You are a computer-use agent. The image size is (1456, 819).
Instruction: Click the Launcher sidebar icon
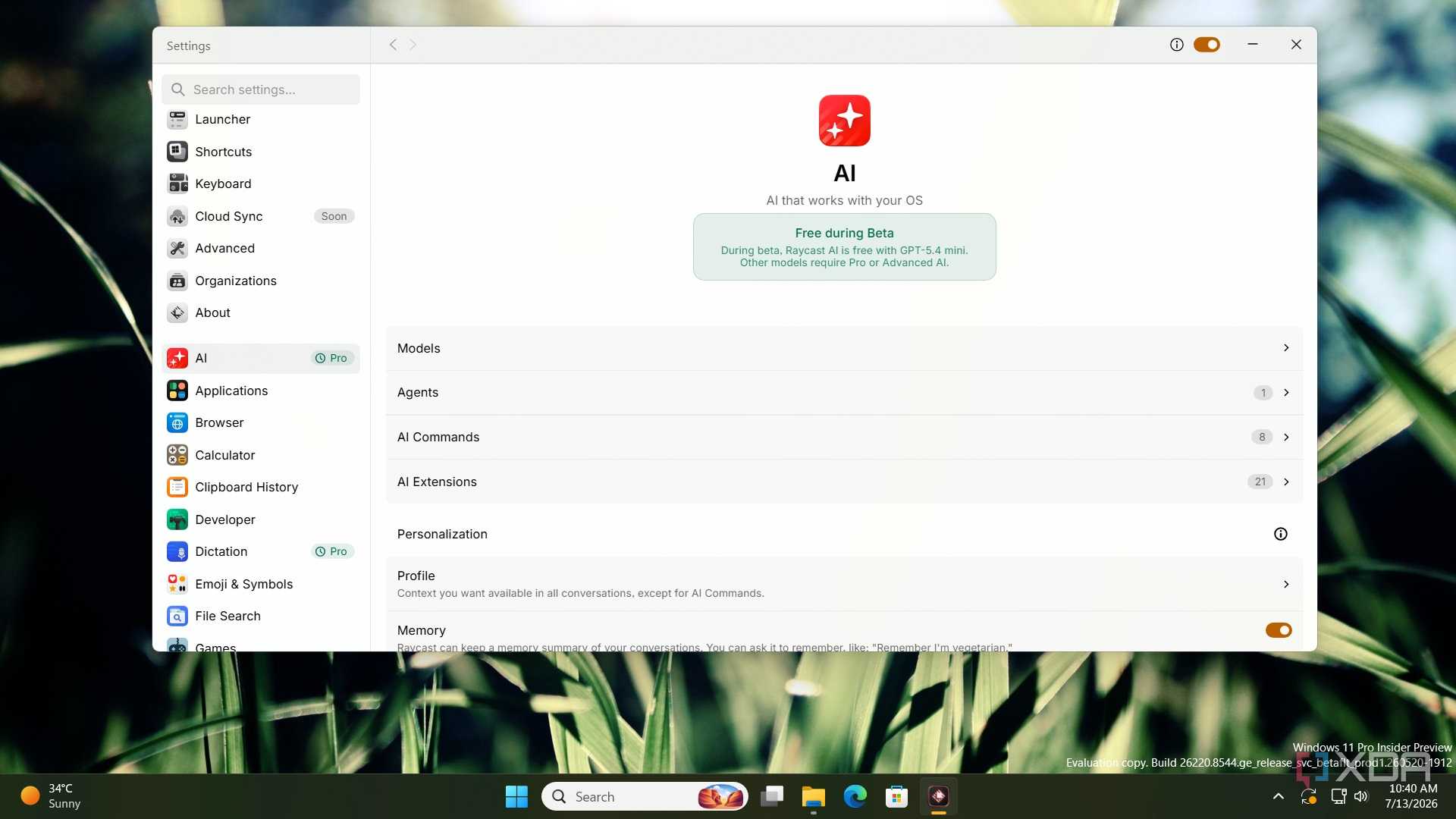click(x=177, y=120)
